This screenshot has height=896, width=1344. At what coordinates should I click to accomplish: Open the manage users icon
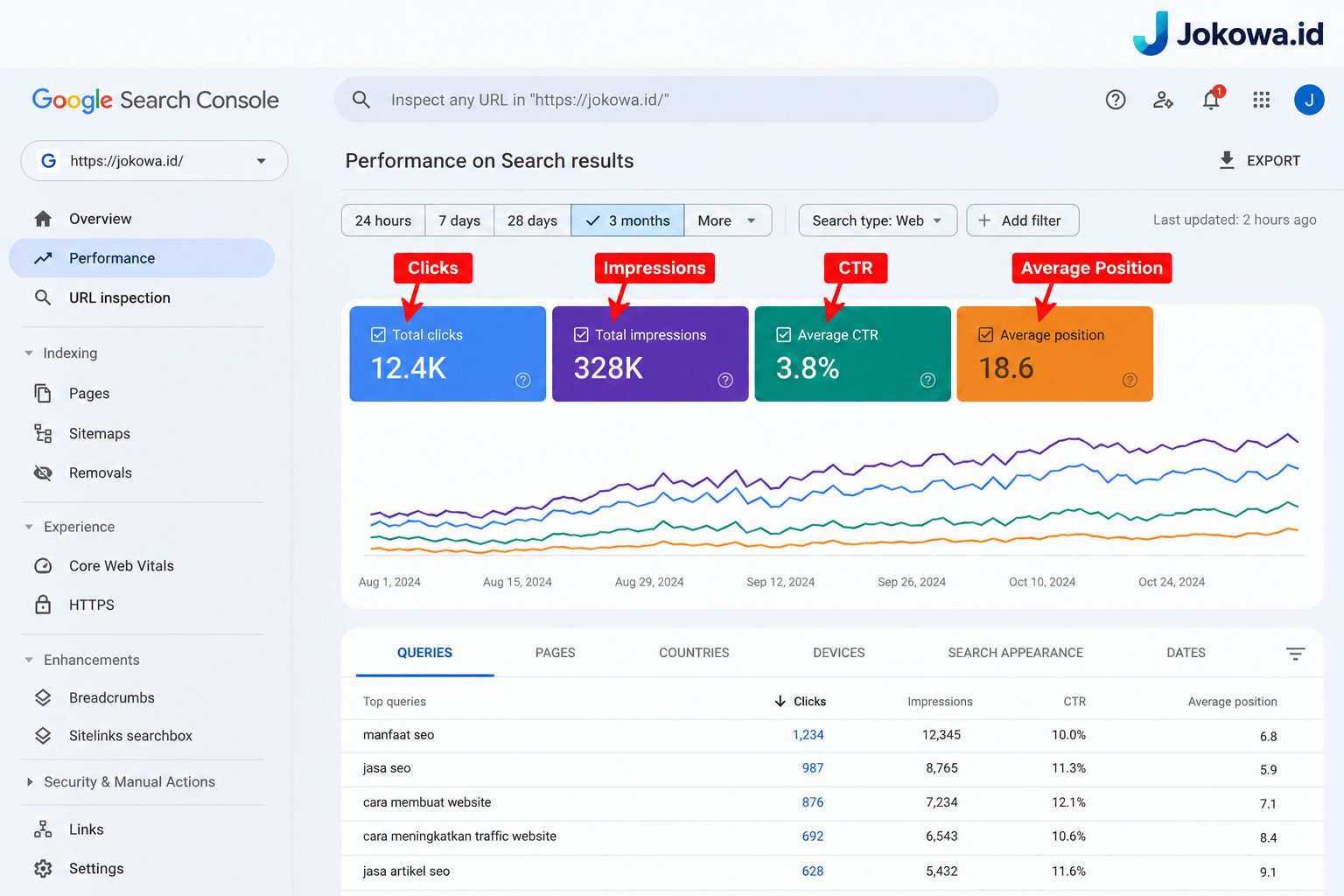point(1163,100)
